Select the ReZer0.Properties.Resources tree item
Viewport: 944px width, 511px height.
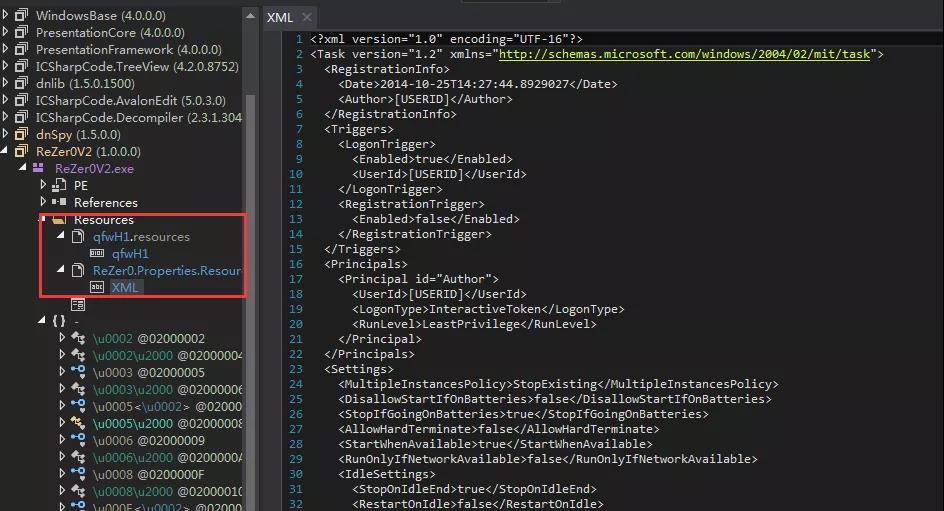[166, 270]
